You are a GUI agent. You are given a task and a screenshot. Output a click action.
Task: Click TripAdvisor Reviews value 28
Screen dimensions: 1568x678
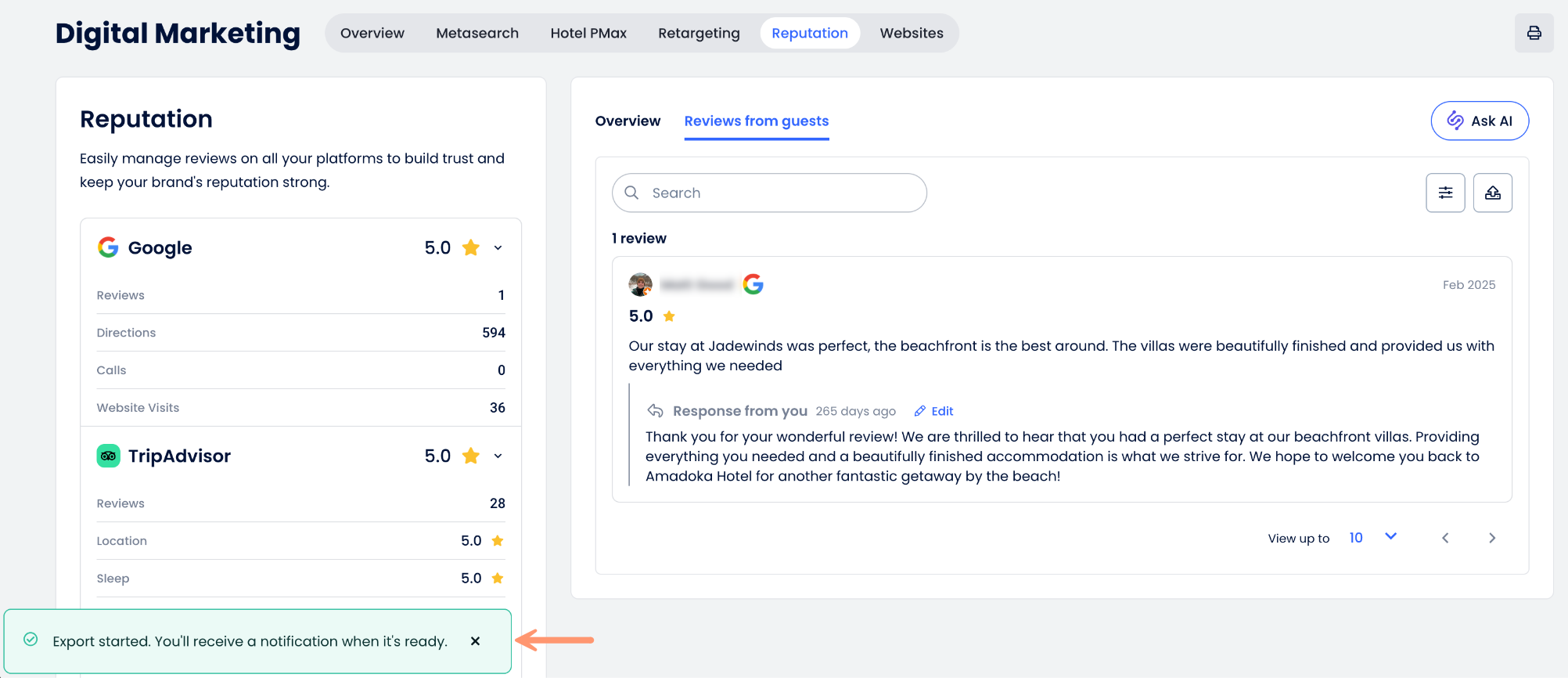pyautogui.click(x=498, y=503)
